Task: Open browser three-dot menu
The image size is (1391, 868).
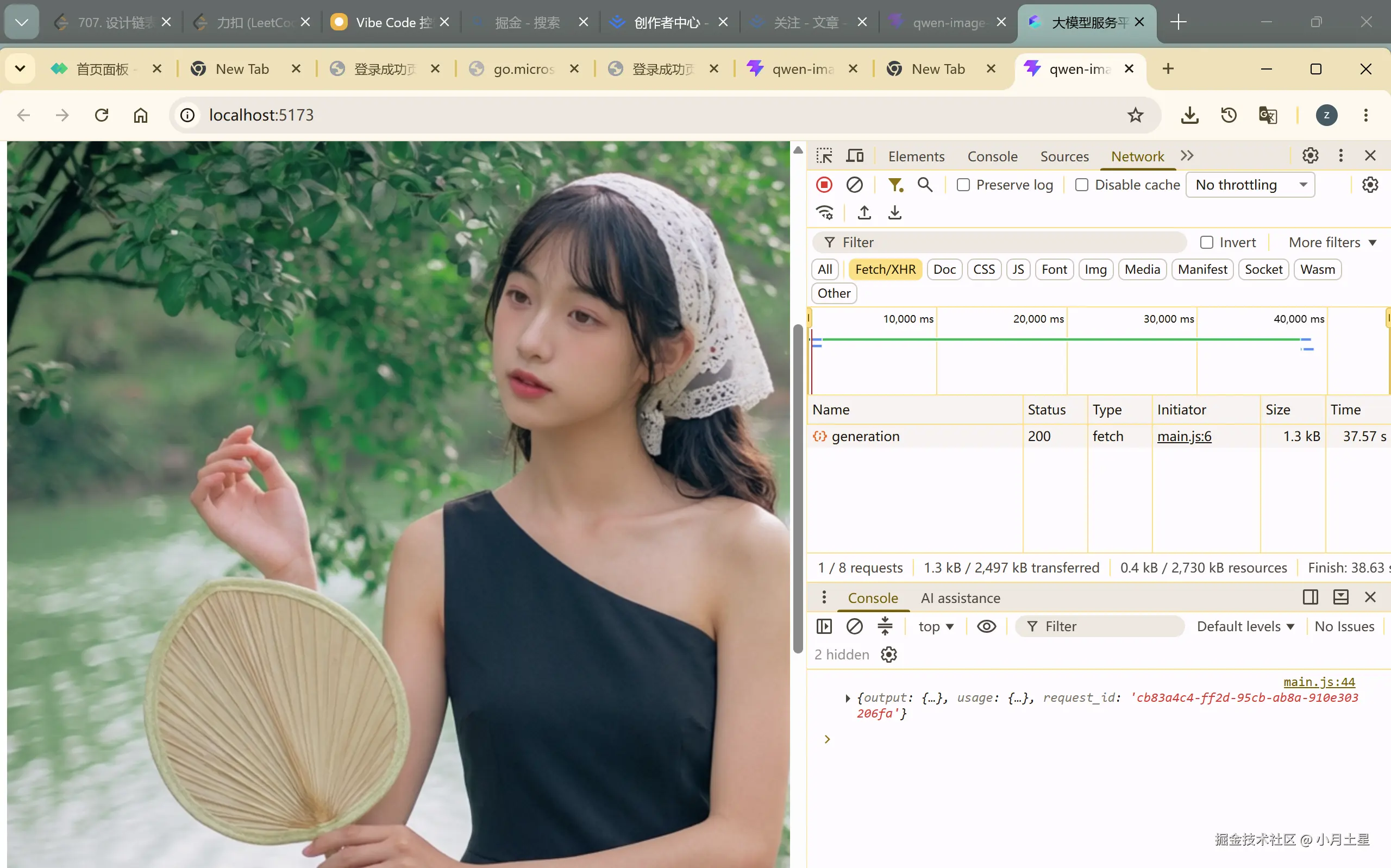Action: click(1366, 115)
